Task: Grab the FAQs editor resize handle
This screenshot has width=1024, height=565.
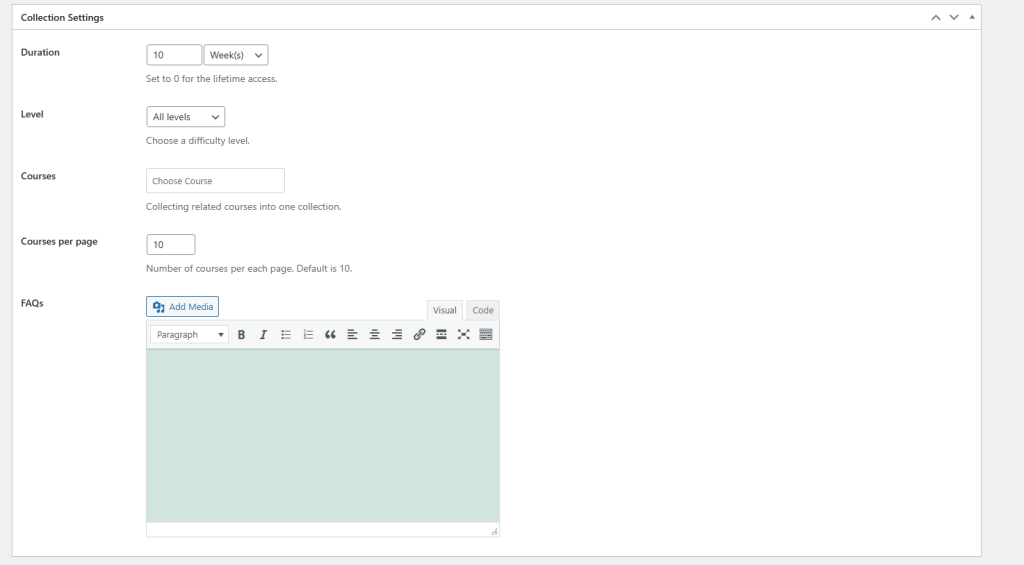Action: click(494, 532)
